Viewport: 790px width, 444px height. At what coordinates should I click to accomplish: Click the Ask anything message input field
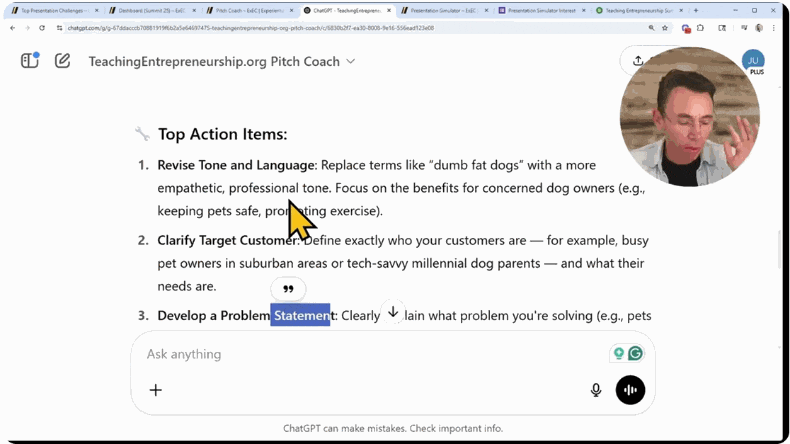coord(370,354)
